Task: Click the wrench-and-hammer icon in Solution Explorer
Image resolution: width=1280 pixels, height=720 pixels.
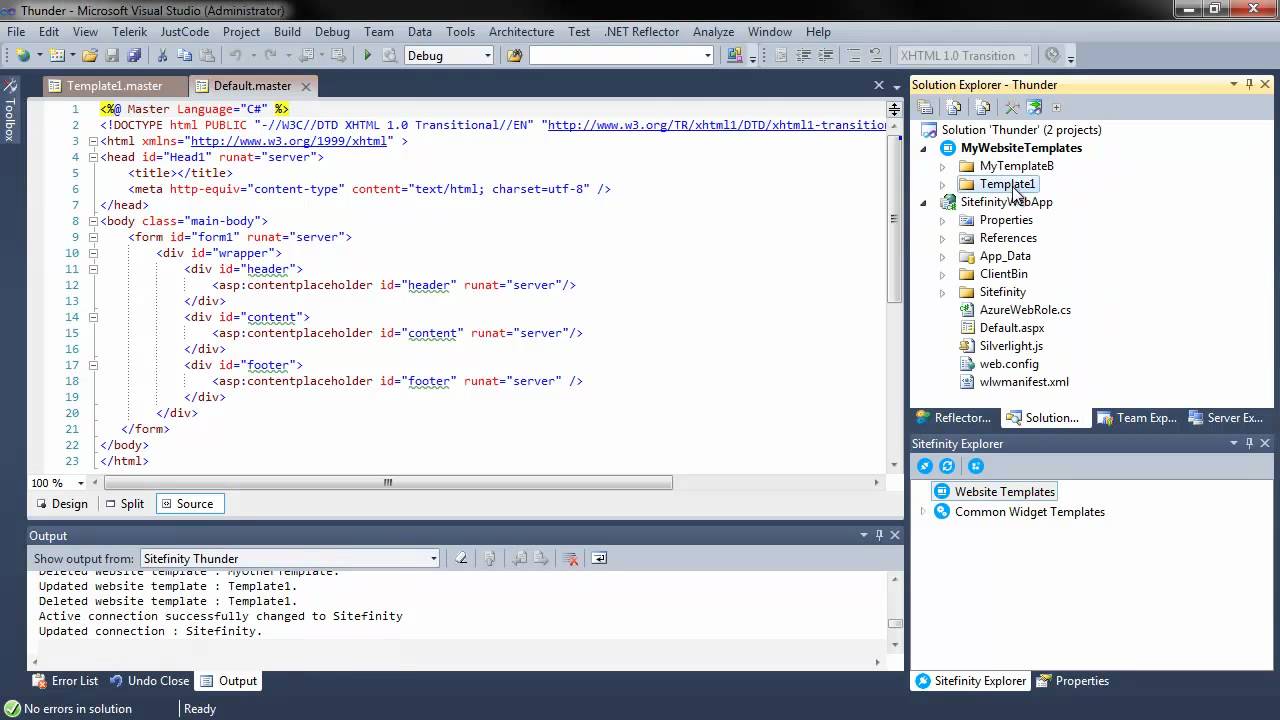Action: (x=1012, y=107)
